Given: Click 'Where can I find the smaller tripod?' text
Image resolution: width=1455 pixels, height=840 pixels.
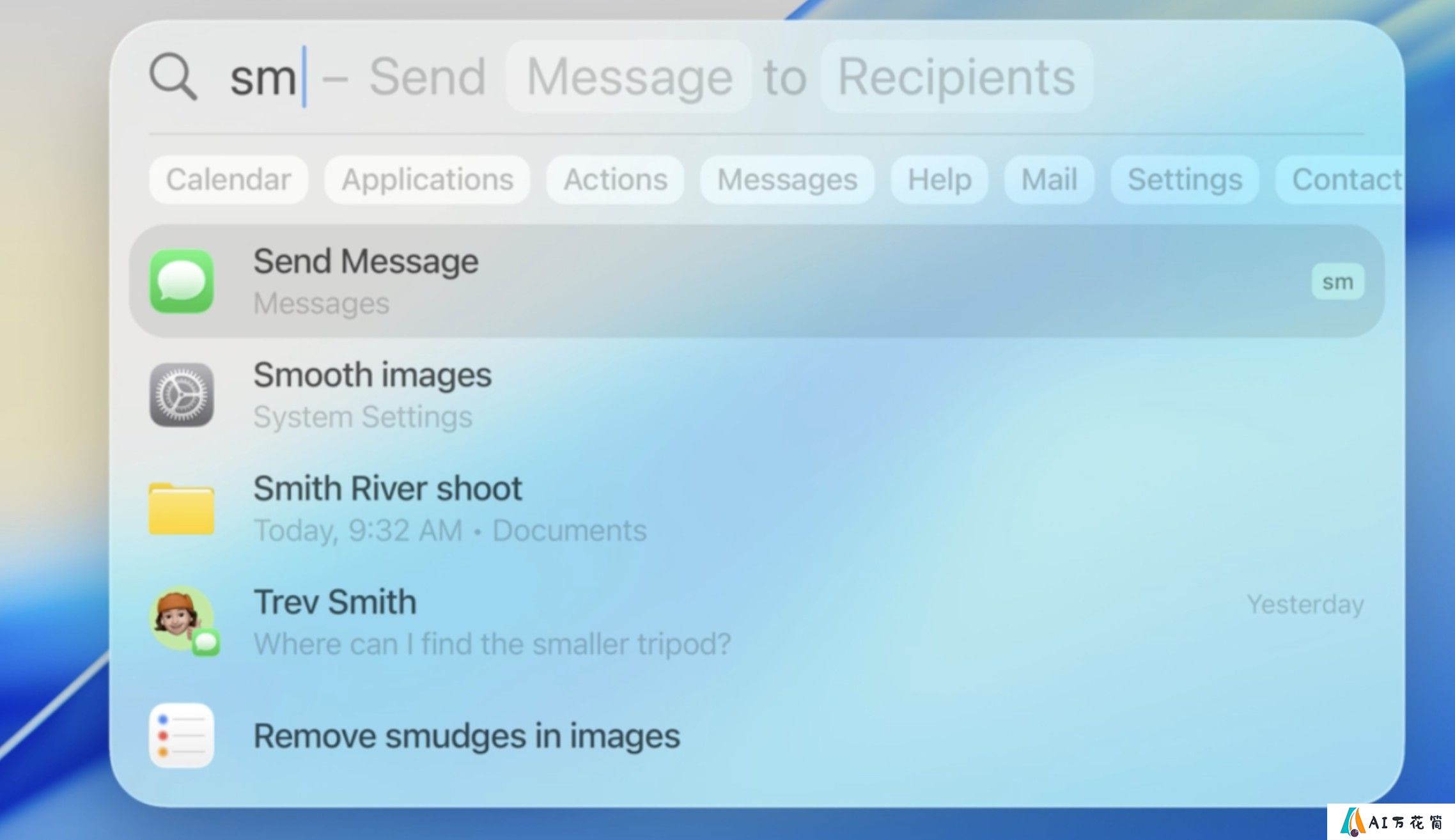Looking at the screenshot, I should coord(492,644).
